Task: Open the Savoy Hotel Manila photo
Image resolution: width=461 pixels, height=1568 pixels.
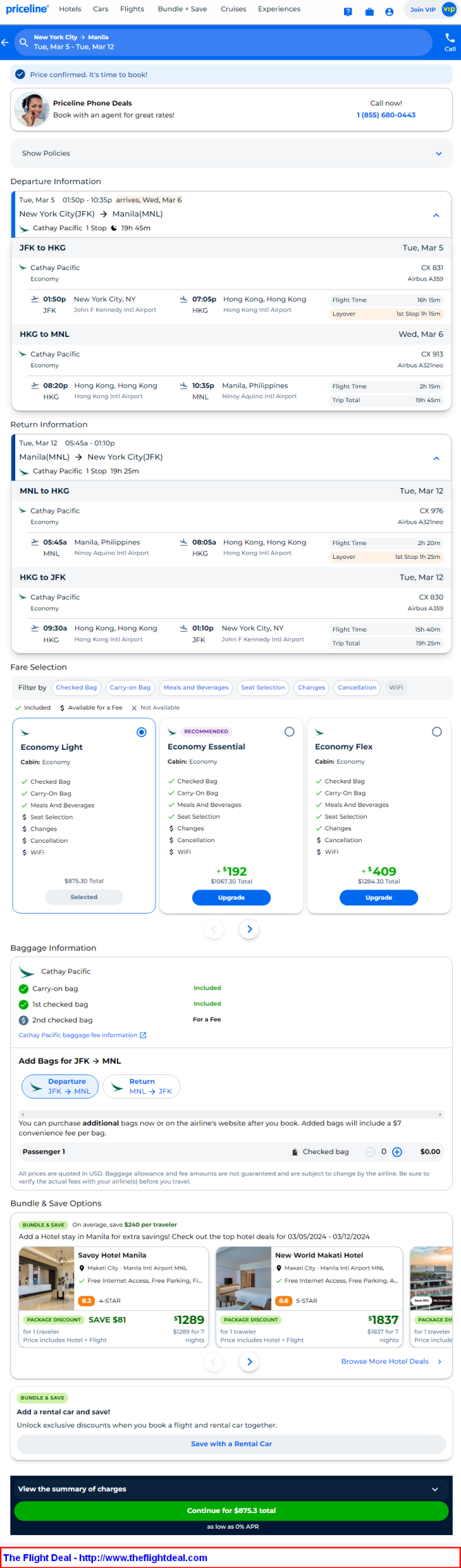Action: click(46, 1278)
